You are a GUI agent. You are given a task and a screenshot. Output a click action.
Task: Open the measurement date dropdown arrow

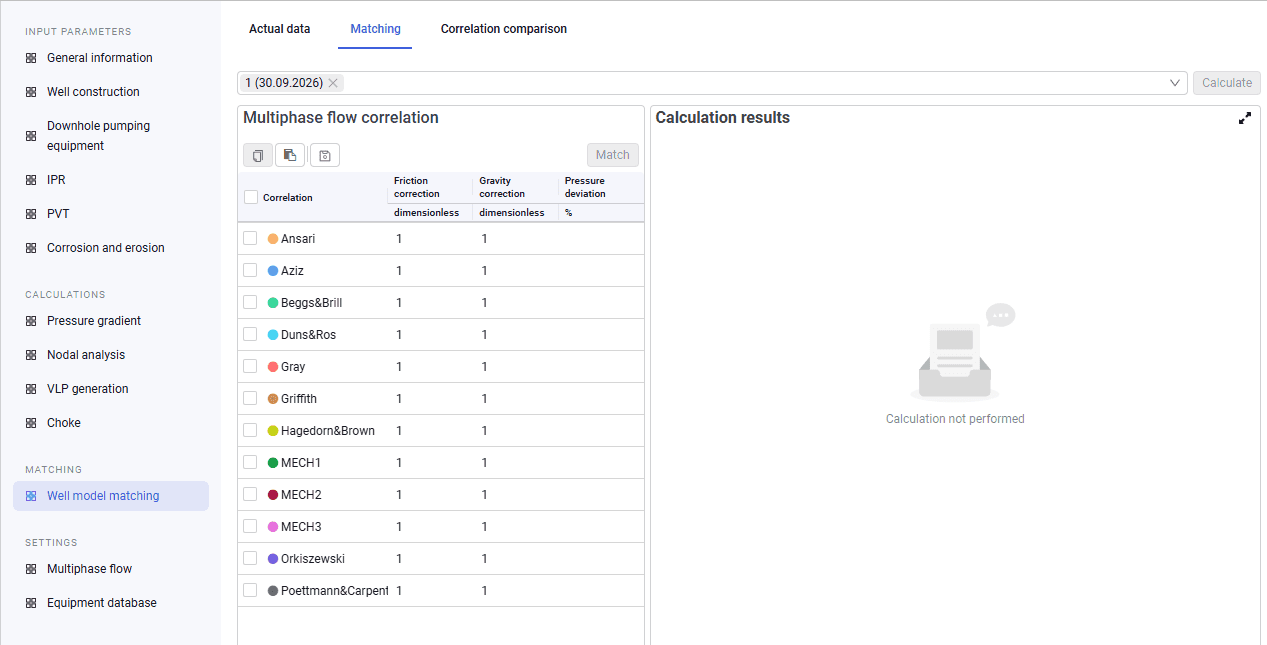coord(1175,83)
